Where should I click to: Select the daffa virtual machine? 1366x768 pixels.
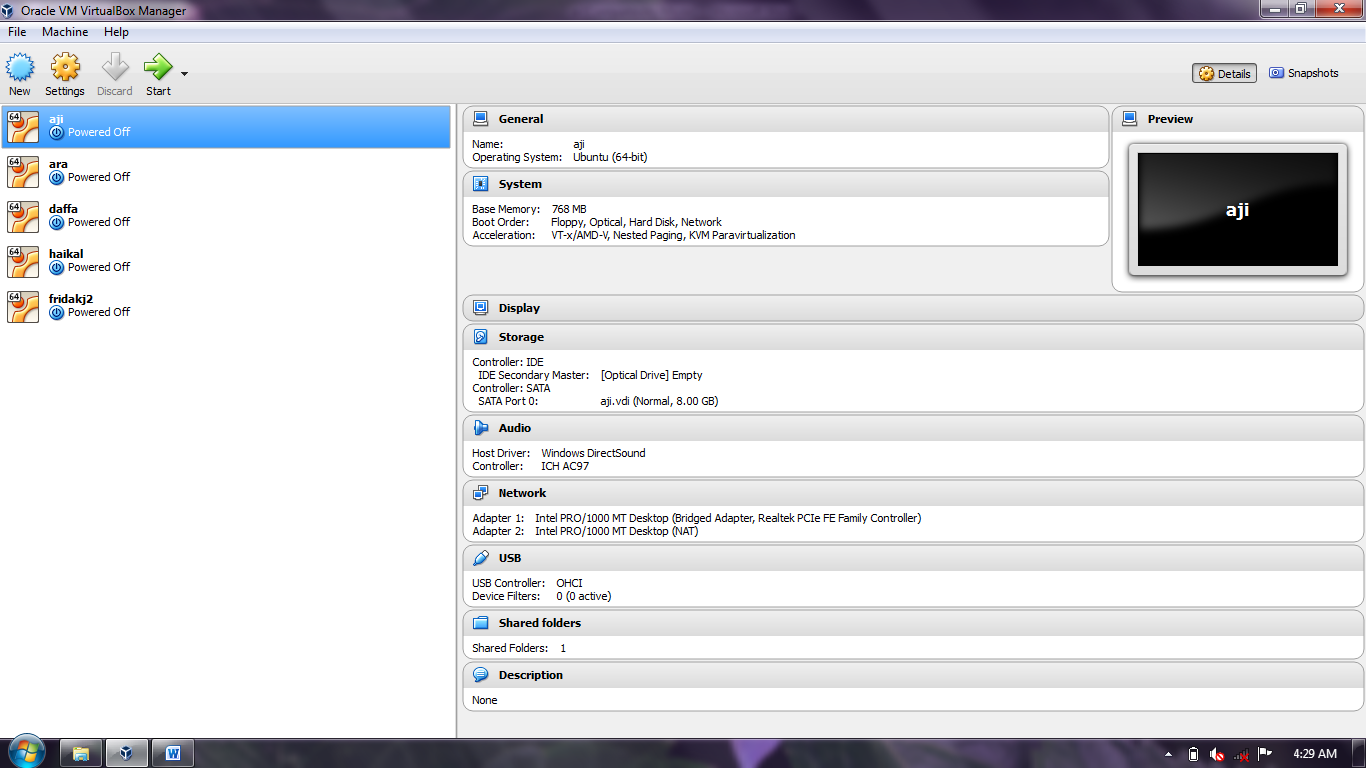226,216
